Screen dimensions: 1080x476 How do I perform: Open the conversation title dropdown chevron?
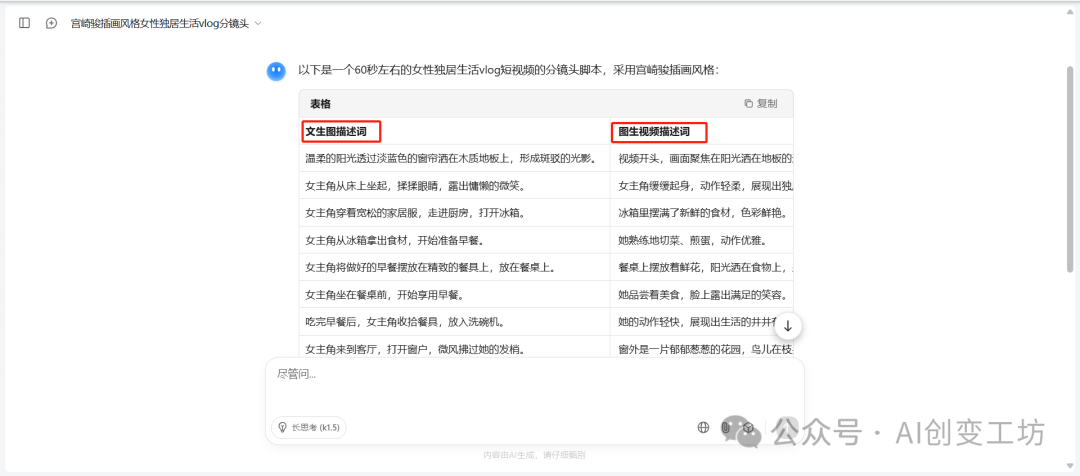[258, 23]
